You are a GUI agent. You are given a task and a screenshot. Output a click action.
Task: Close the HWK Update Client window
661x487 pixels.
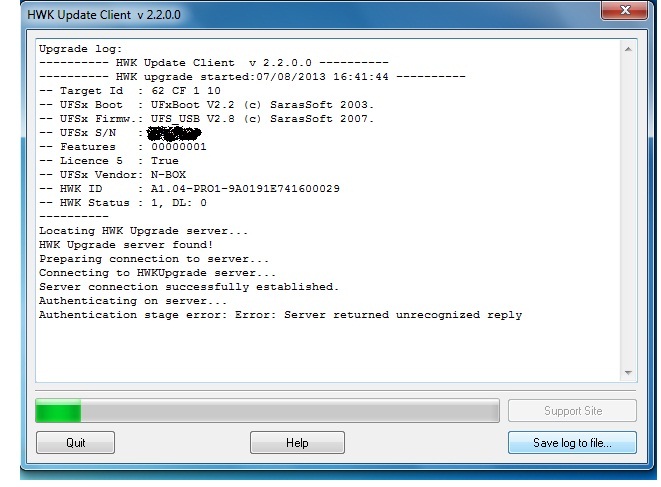click(625, 11)
